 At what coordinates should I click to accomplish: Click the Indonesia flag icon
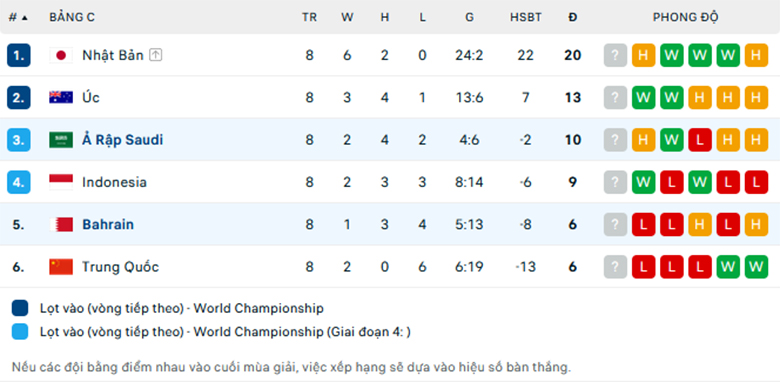(x=61, y=182)
